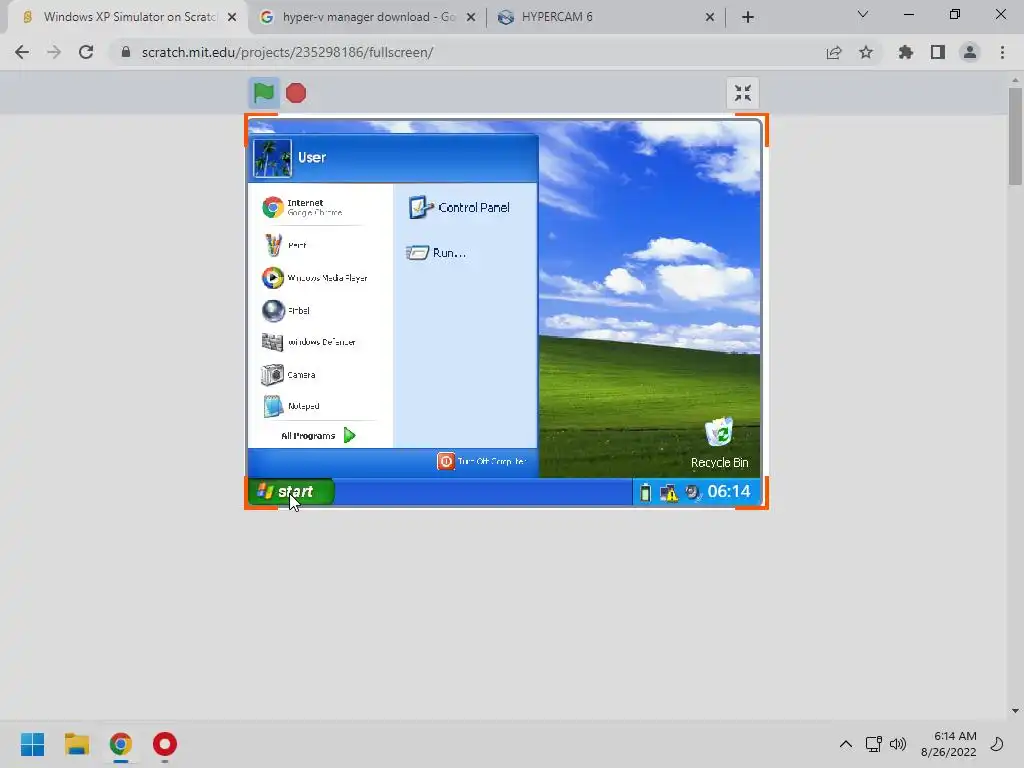Open Chrome tab search dropdown

click(863, 14)
